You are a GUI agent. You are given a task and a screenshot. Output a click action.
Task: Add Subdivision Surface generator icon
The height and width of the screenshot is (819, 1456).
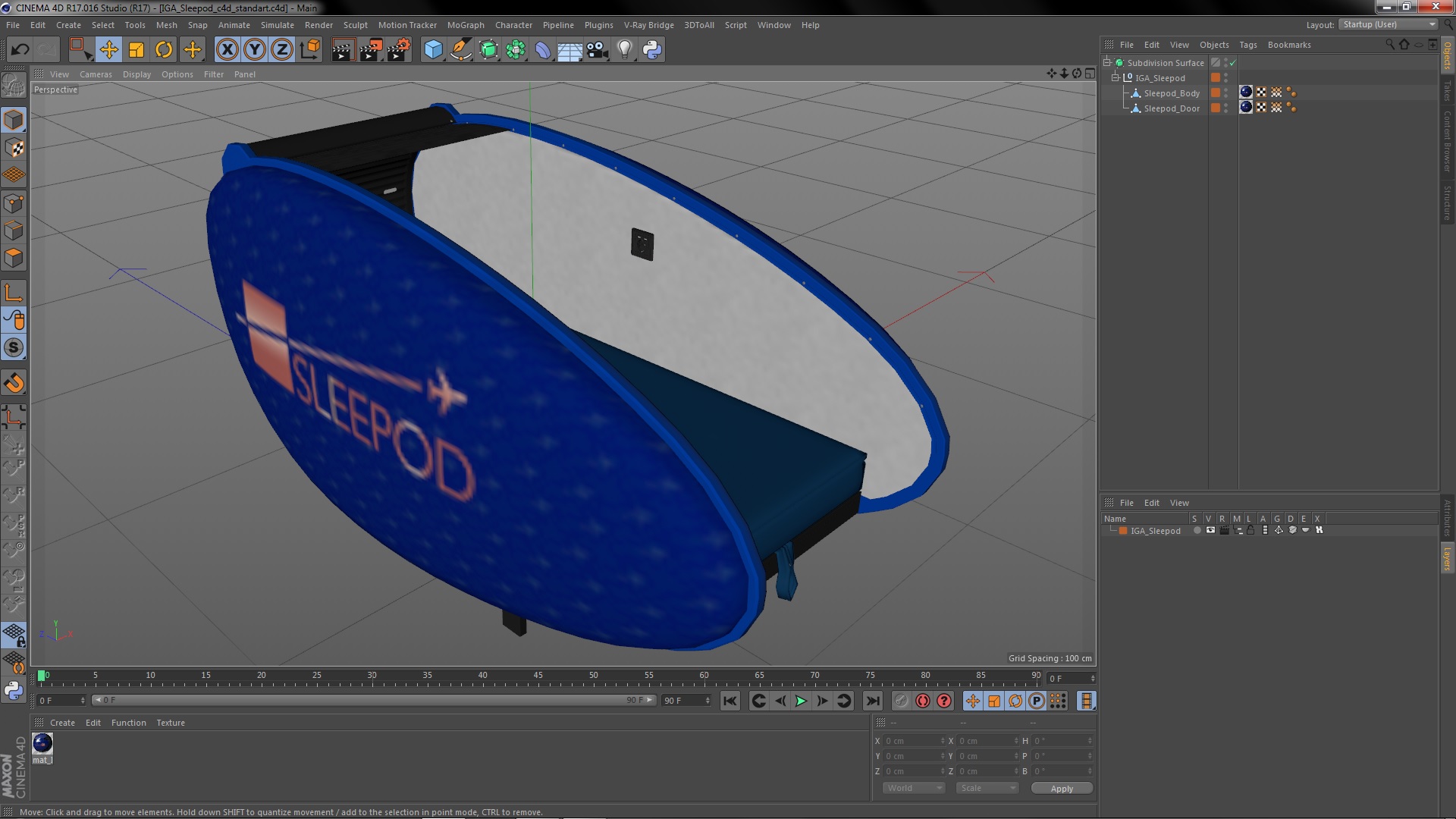pyautogui.click(x=488, y=50)
